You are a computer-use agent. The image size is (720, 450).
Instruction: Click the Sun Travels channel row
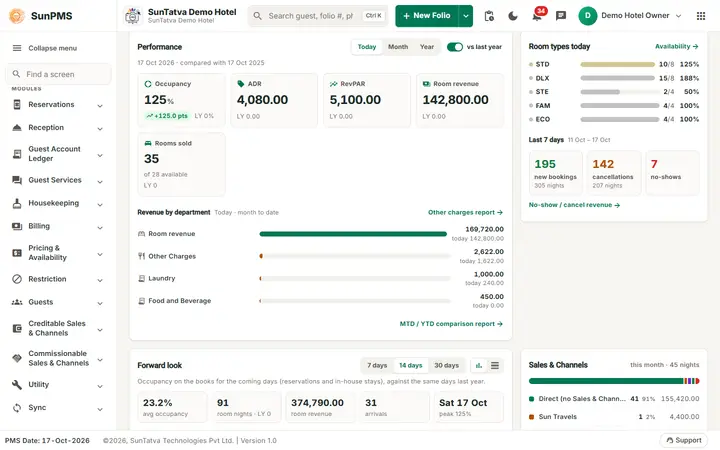pos(614,417)
